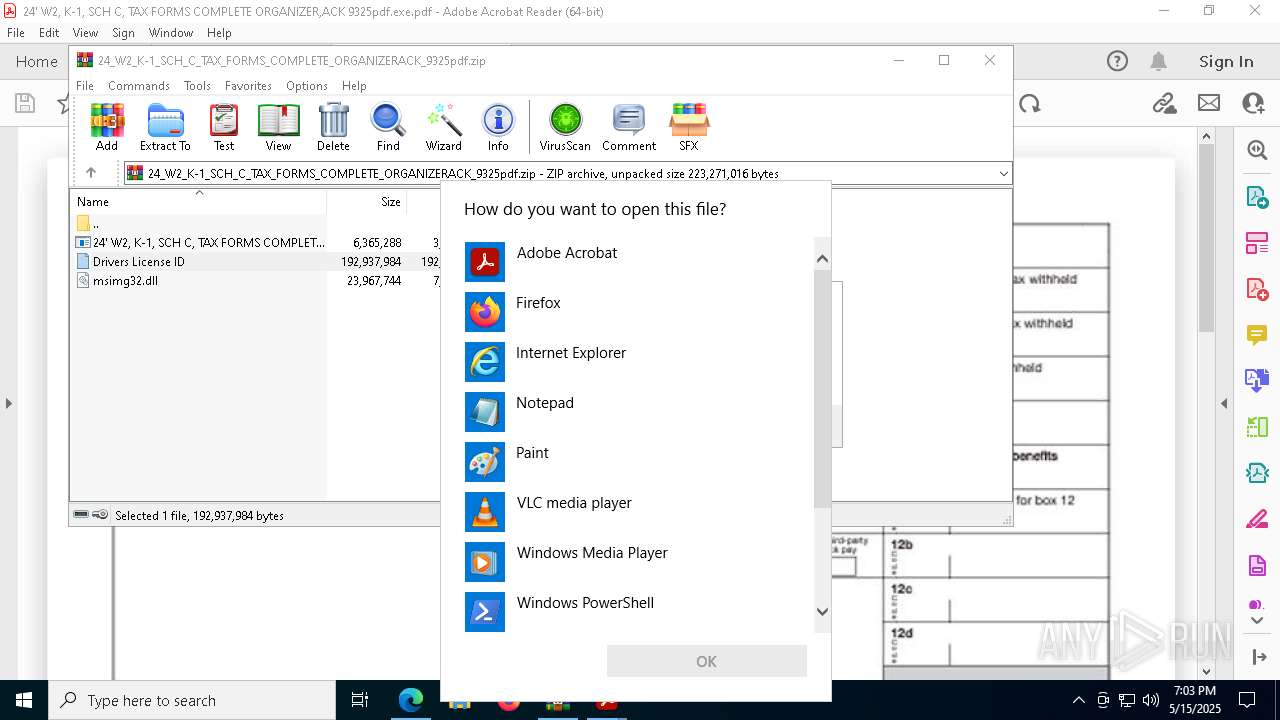This screenshot has width=1280, height=720.
Task: Click the Extract To toolbar icon
Action: click(x=165, y=127)
